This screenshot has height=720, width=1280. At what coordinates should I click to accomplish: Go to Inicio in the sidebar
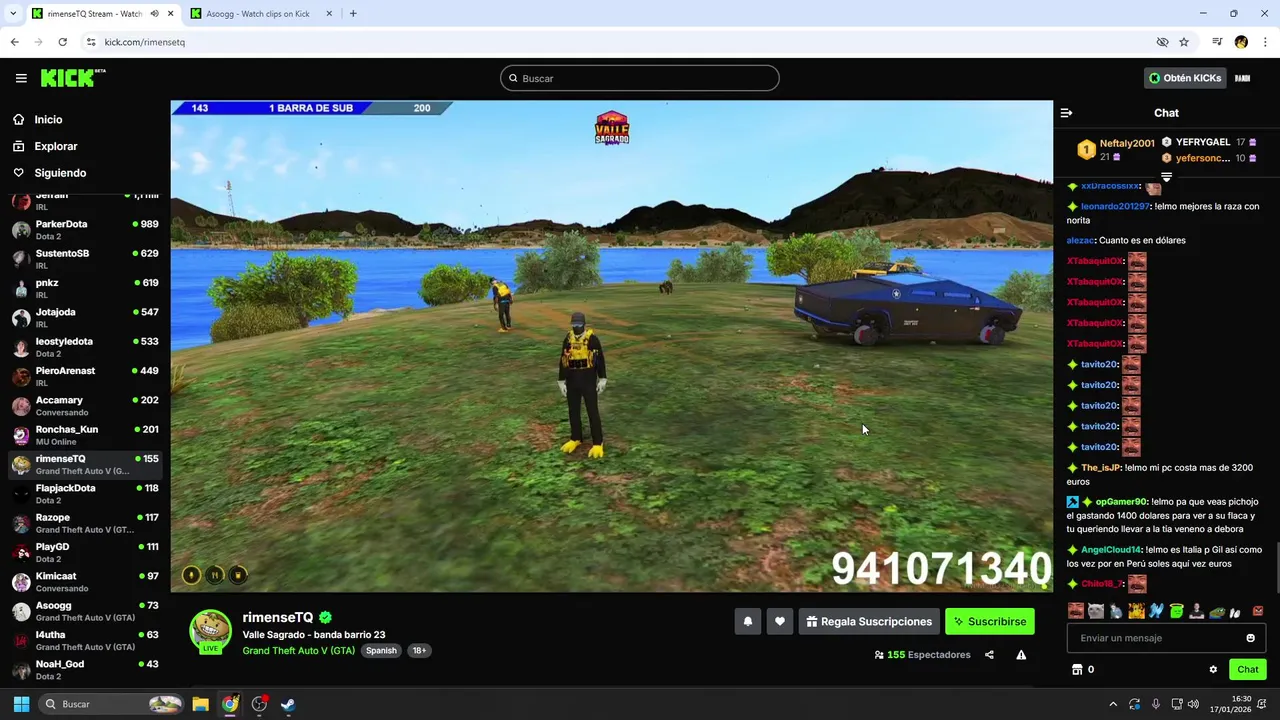48,119
